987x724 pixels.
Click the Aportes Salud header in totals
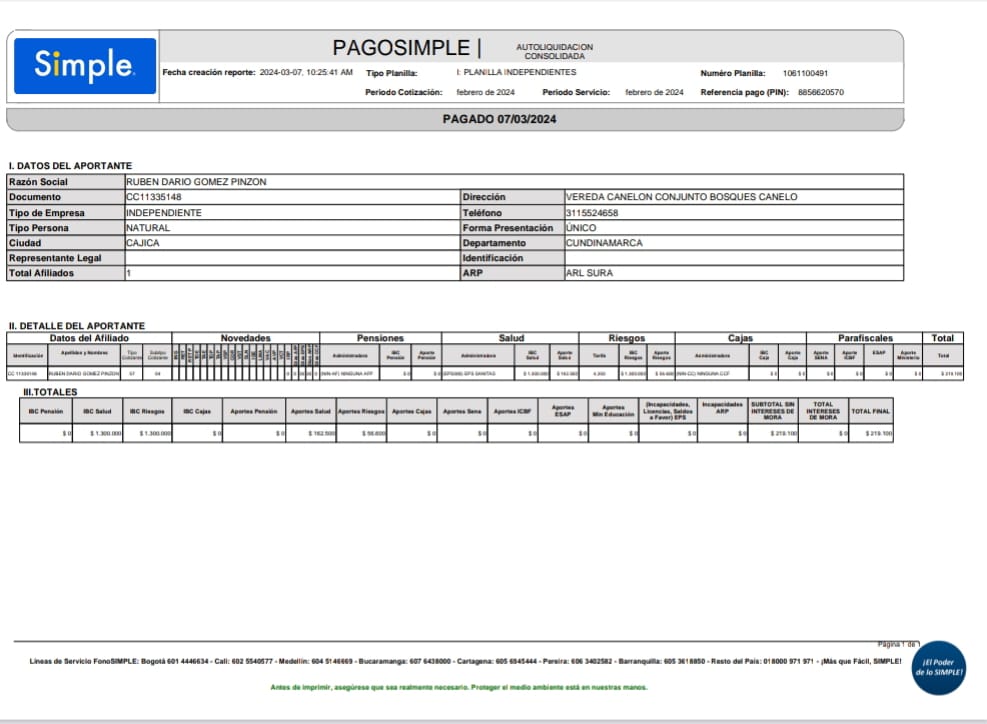309,411
